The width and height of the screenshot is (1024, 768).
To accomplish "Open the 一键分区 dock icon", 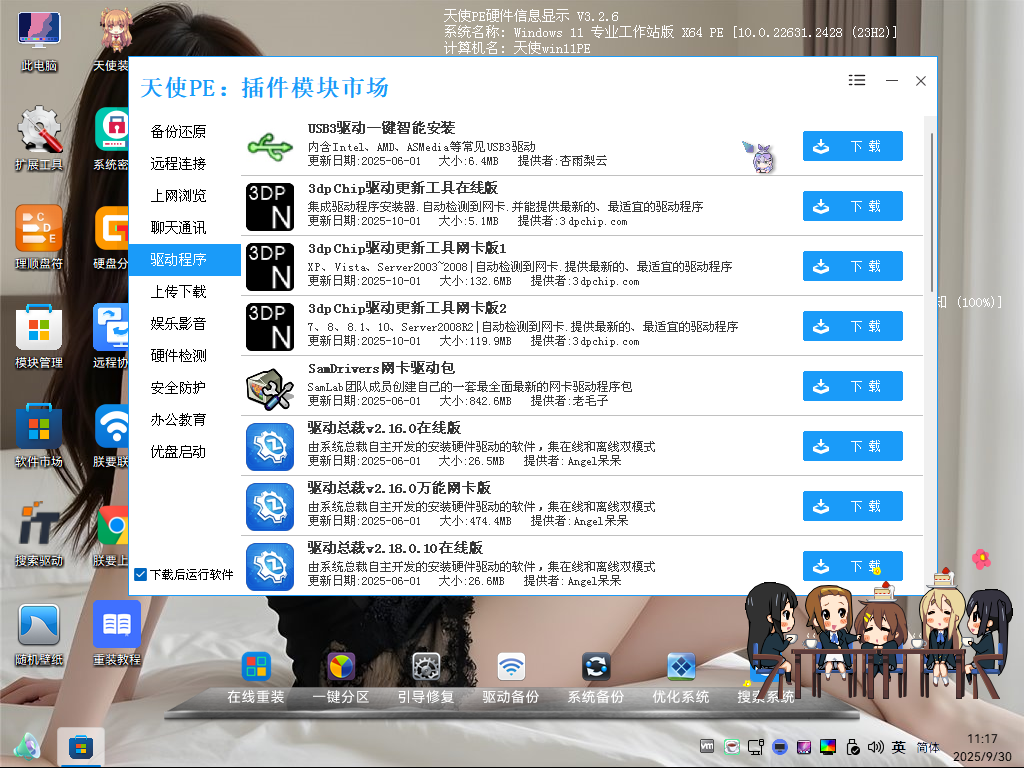I will pos(342,667).
